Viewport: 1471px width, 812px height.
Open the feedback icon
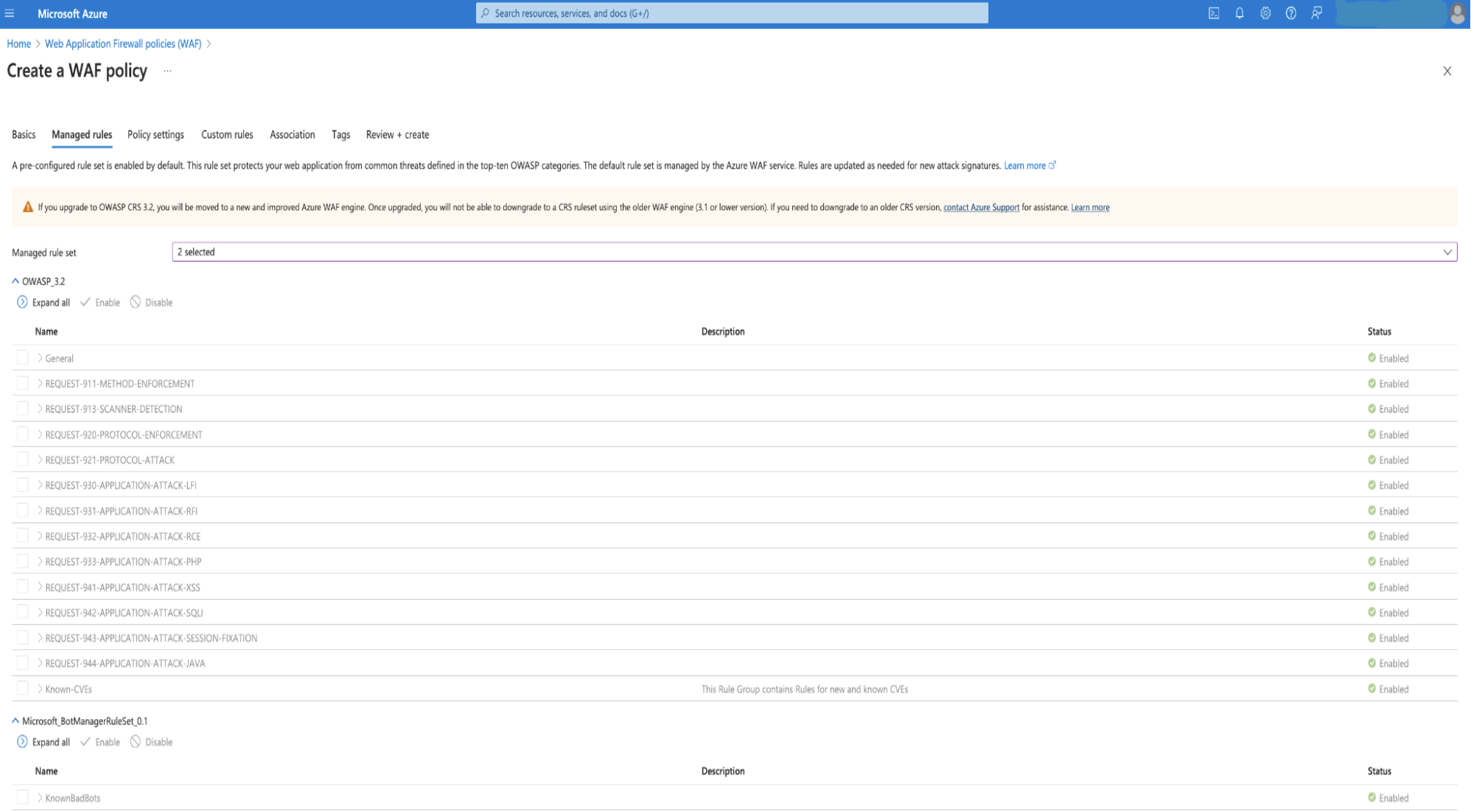[1317, 13]
